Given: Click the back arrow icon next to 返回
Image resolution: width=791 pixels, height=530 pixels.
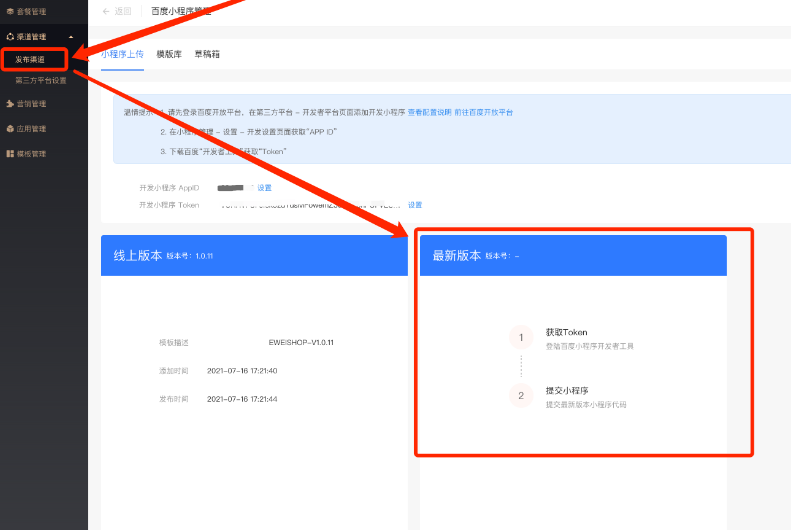Looking at the screenshot, I should click(106, 11).
